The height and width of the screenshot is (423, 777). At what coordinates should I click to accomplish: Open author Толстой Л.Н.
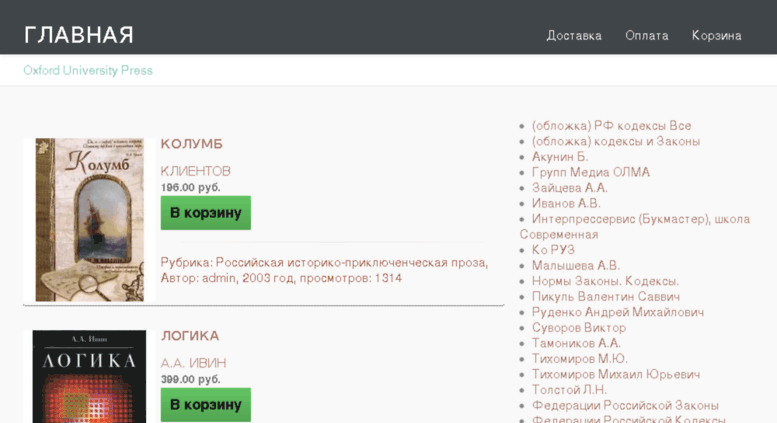(x=569, y=390)
